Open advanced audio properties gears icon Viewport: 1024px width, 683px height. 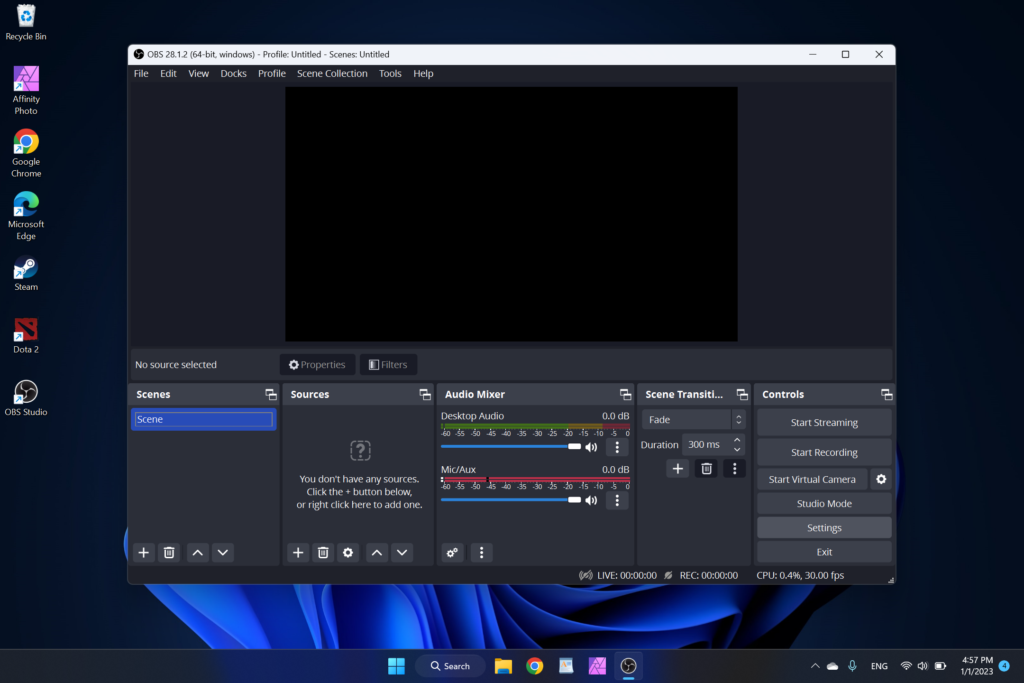point(453,552)
